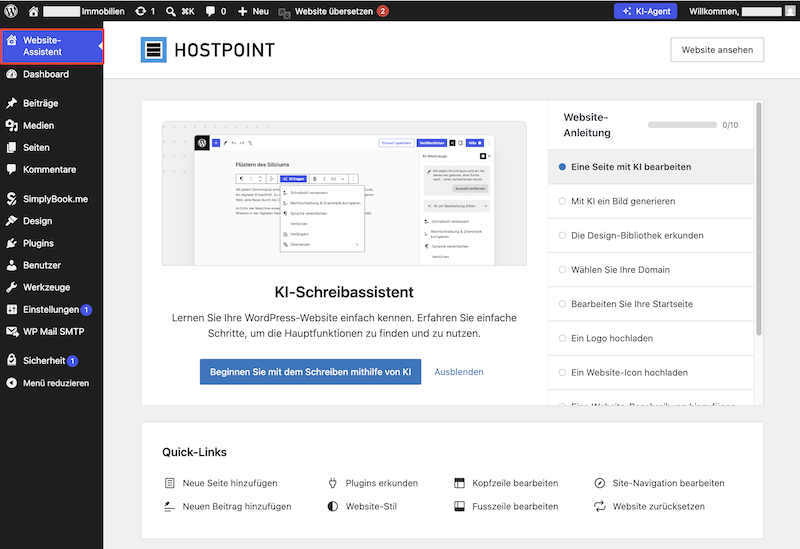Open the Kopfzeile bearbeiten quick link

coord(506,483)
